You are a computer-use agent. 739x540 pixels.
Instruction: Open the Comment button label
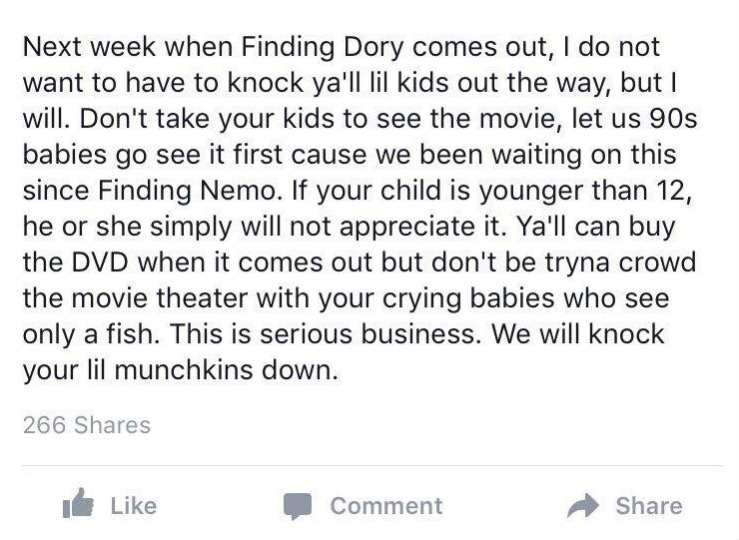386,506
